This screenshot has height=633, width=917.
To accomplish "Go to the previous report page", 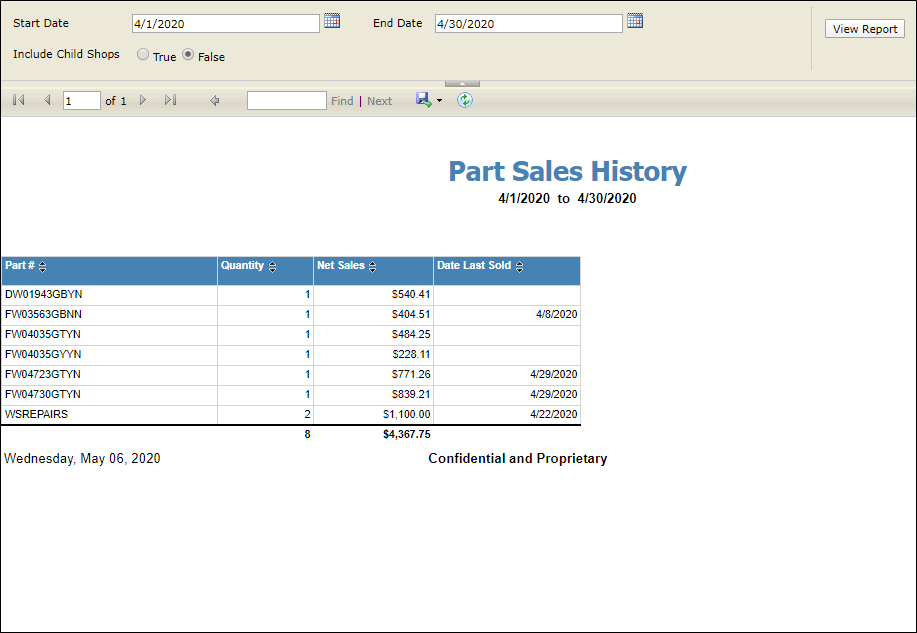I will (x=47, y=100).
